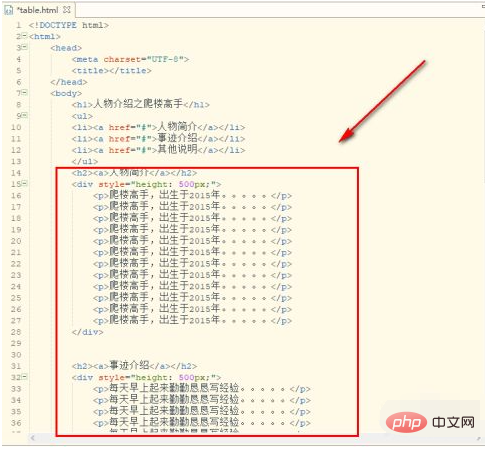Place the cursor in the meta charset line
This screenshot has width=485, height=455.
click(x=130, y=59)
